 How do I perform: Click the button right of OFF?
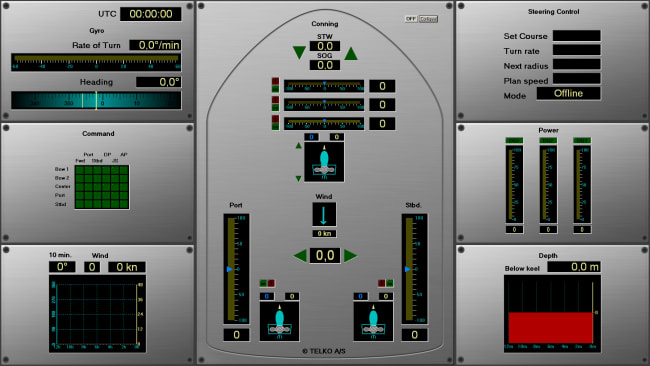(428, 19)
